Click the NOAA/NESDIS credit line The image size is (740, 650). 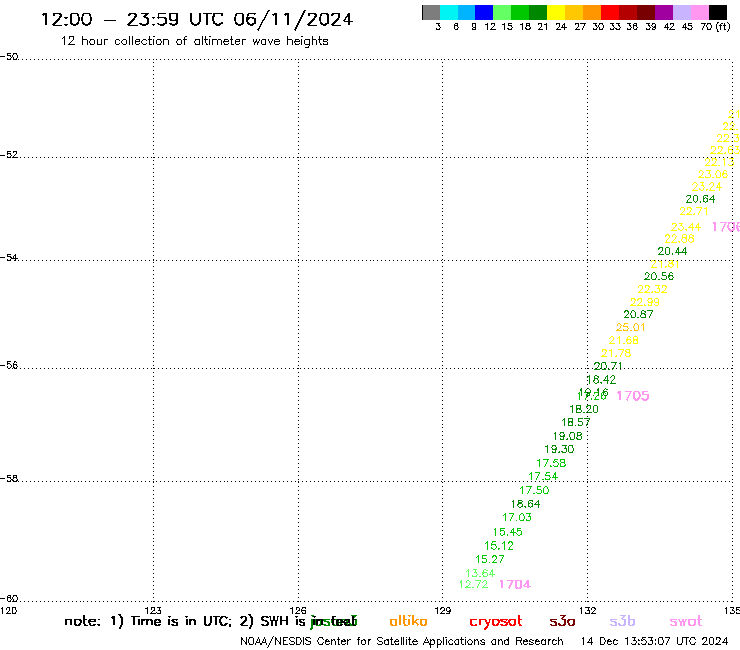[402, 642]
